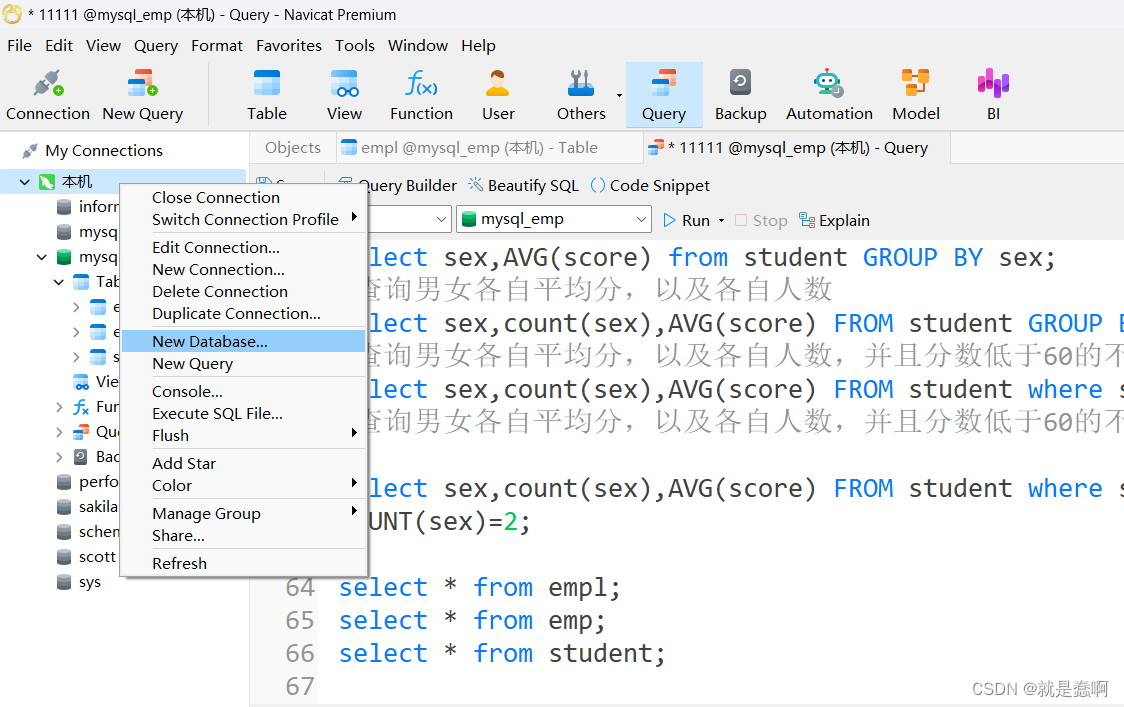Viewport: 1124px width, 707px height.
Task: Collapse the open mysql database node
Action: click(x=42, y=257)
